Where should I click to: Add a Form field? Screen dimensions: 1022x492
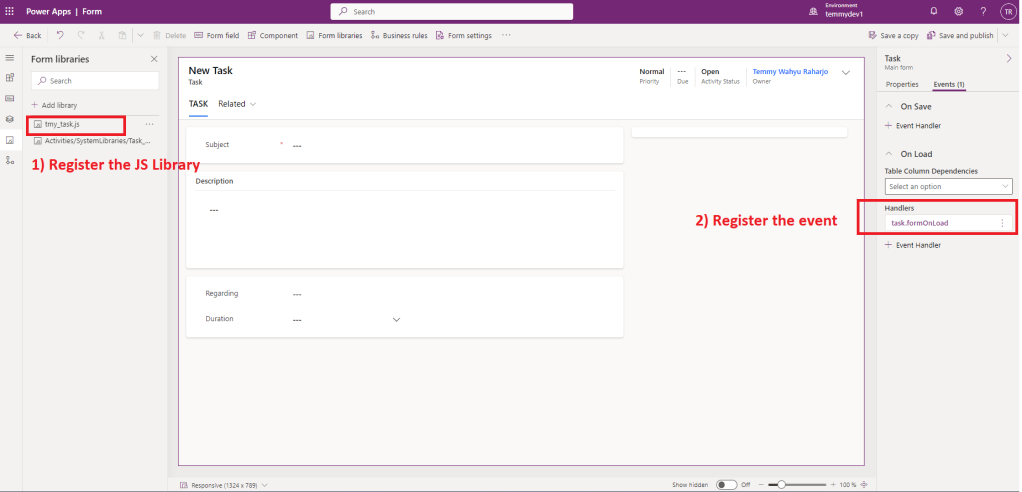217,35
